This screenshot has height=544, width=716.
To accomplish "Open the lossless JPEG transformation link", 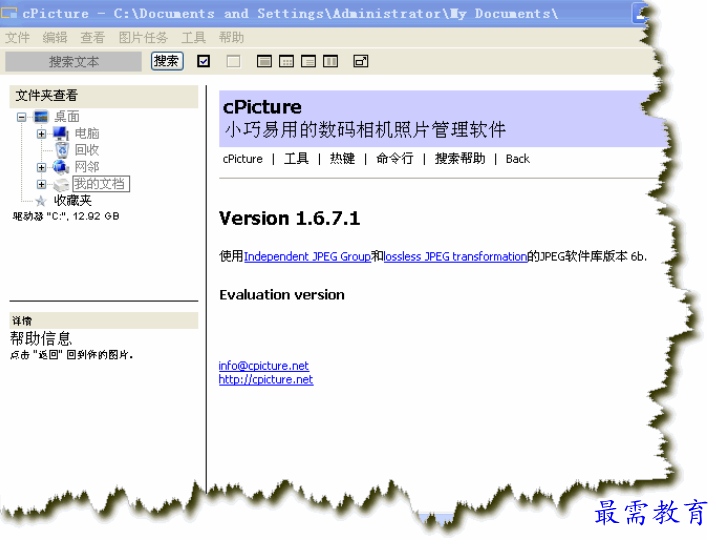I will pyautogui.click(x=456, y=257).
